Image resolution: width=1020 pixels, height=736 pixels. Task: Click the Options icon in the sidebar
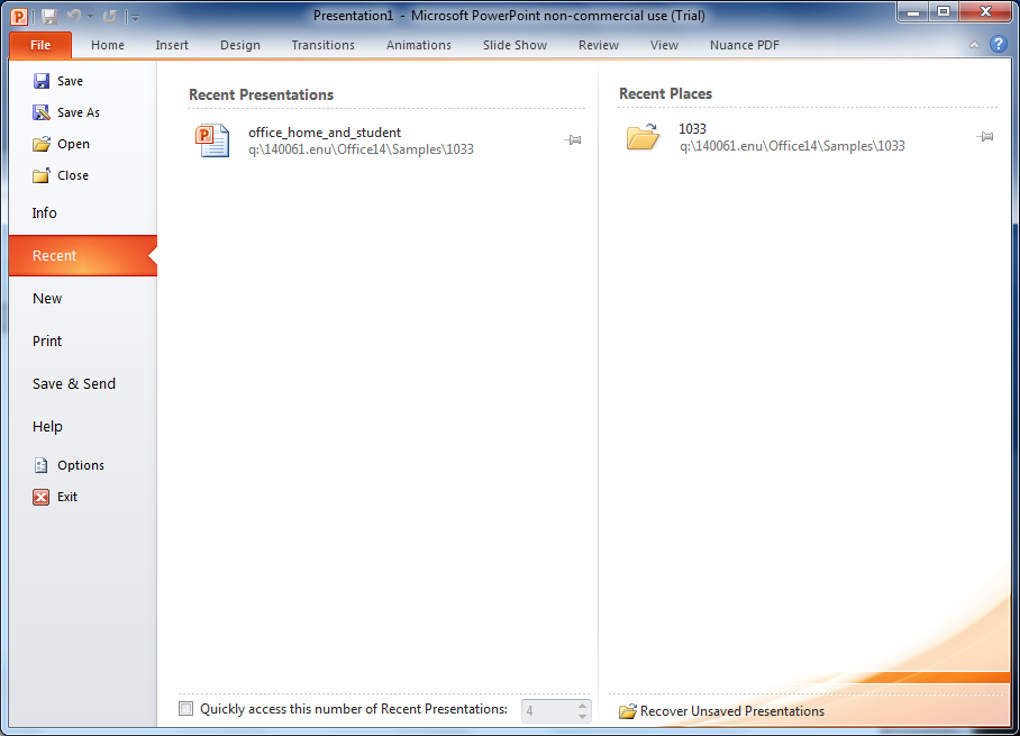(41, 465)
